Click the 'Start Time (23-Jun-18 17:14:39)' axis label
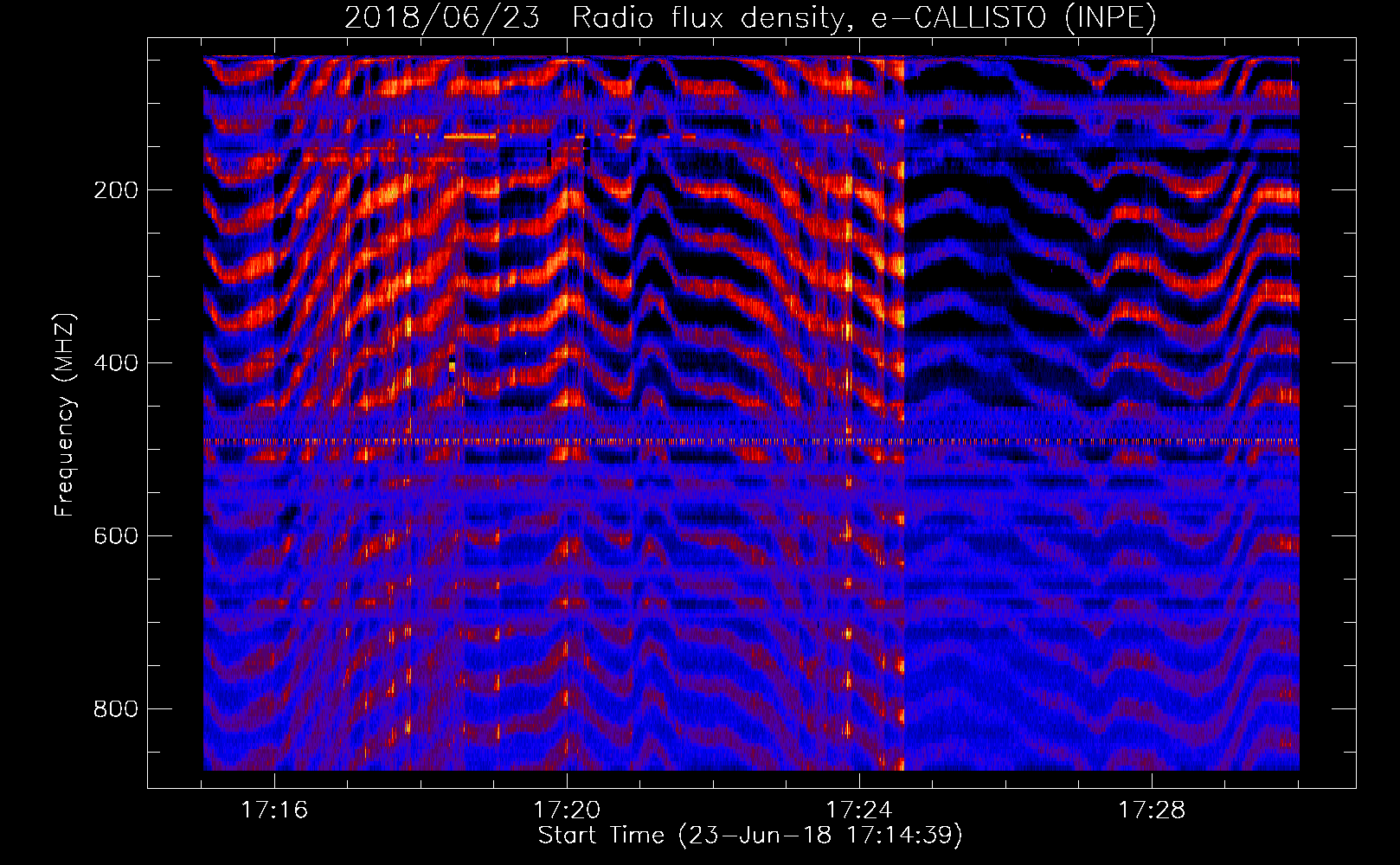 (750, 836)
